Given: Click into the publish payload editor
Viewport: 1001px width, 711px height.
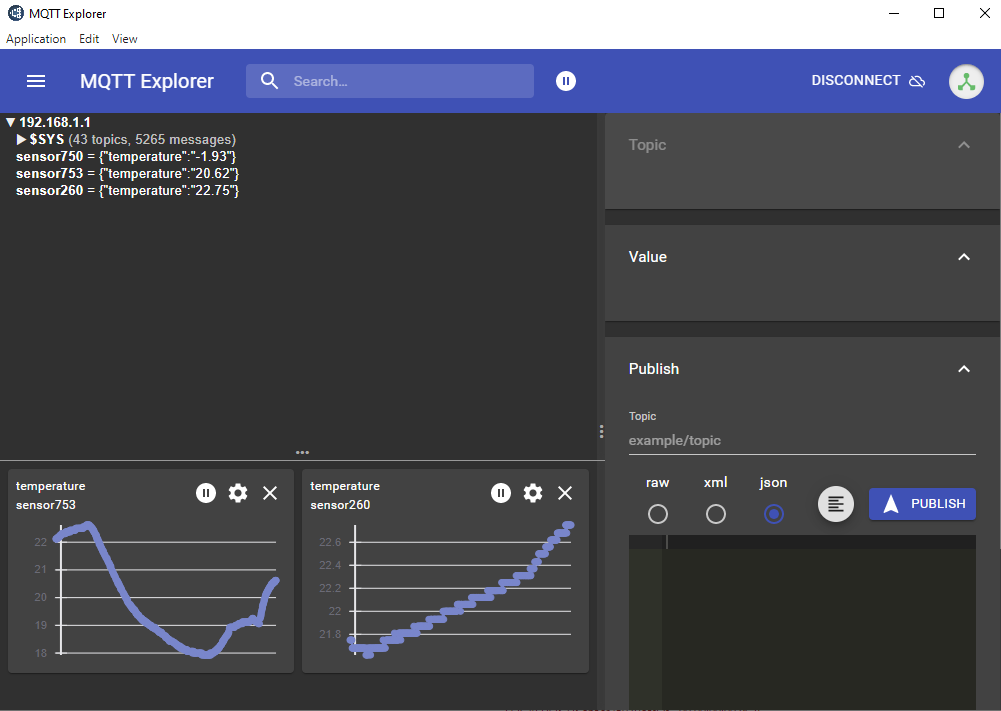Looking at the screenshot, I should pyautogui.click(x=802, y=622).
